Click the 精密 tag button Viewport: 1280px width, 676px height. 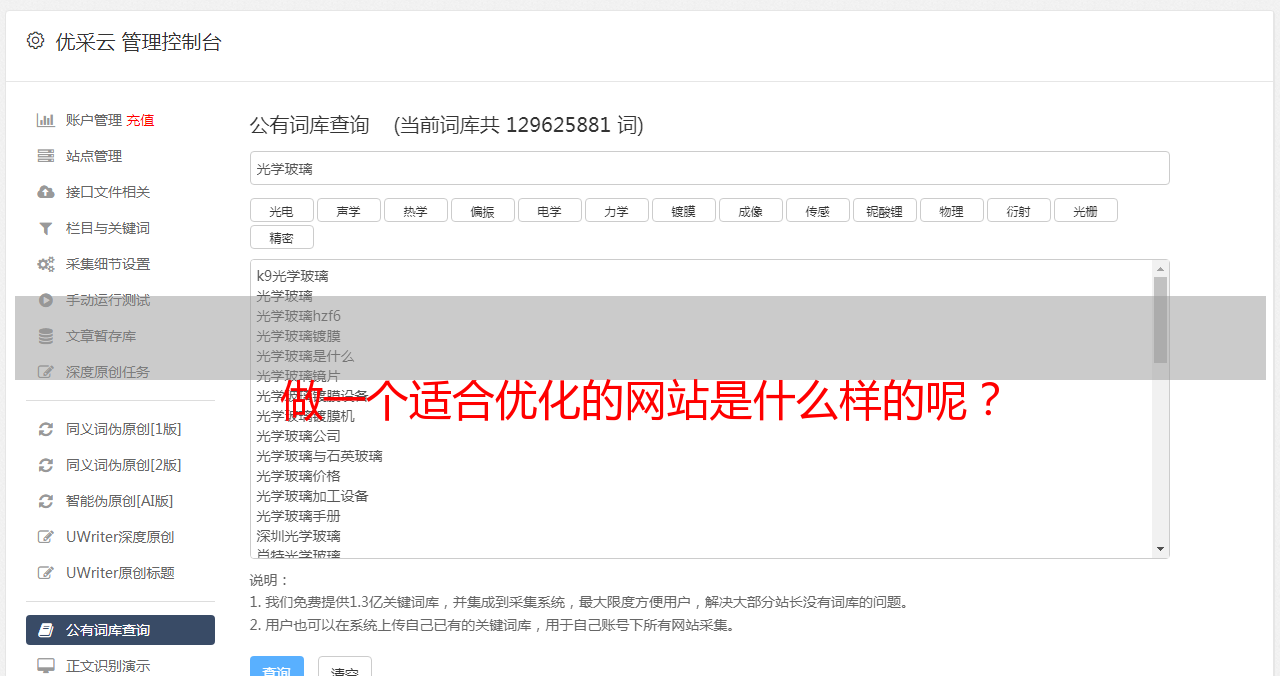pyautogui.click(x=281, y=237)
